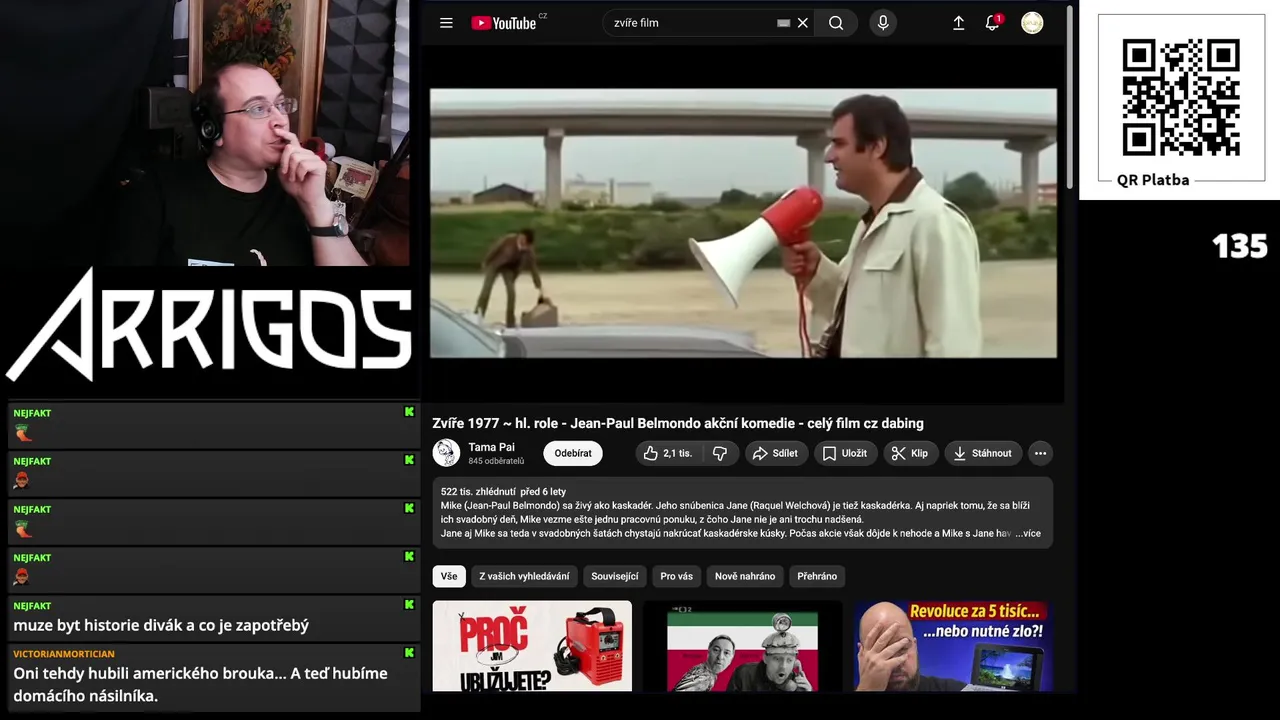Click chat message 'muze byt historie divák'
The width and height of the screenshot is (1280, 720).
[161, 625]
